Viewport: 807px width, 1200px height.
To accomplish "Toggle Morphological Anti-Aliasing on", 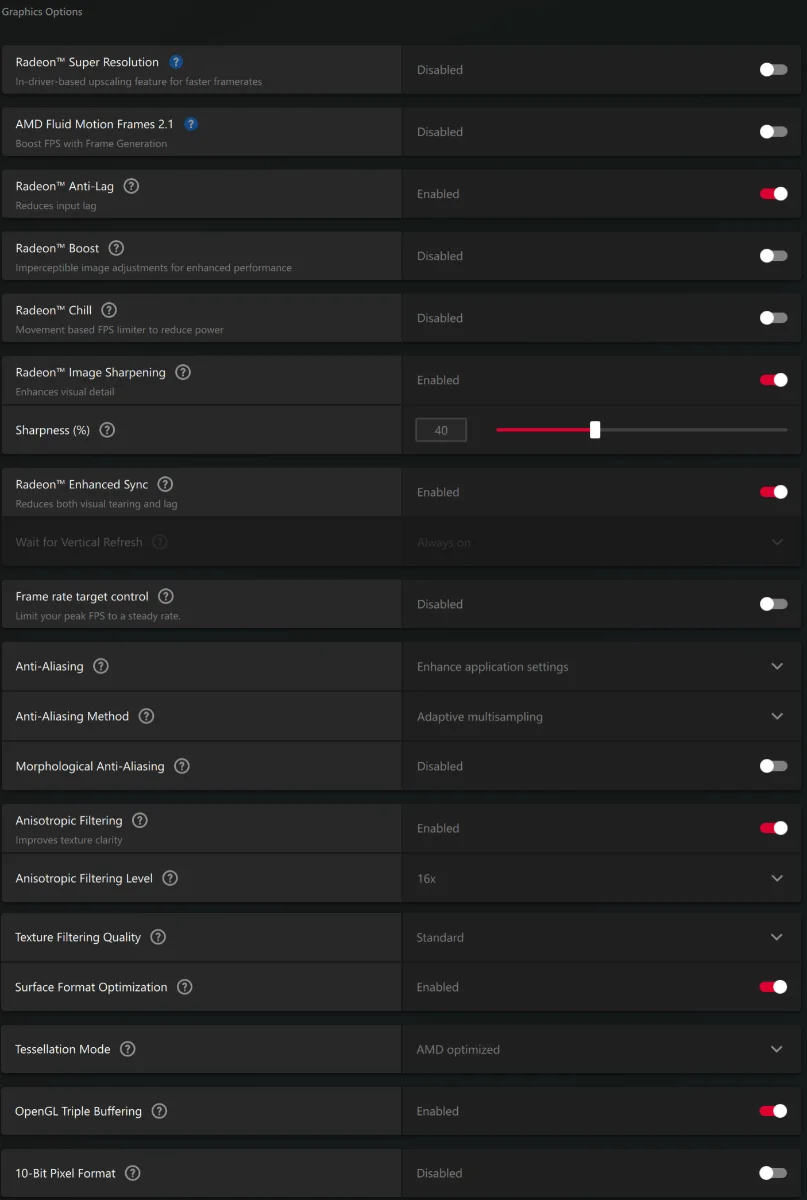I will point(773,766).
